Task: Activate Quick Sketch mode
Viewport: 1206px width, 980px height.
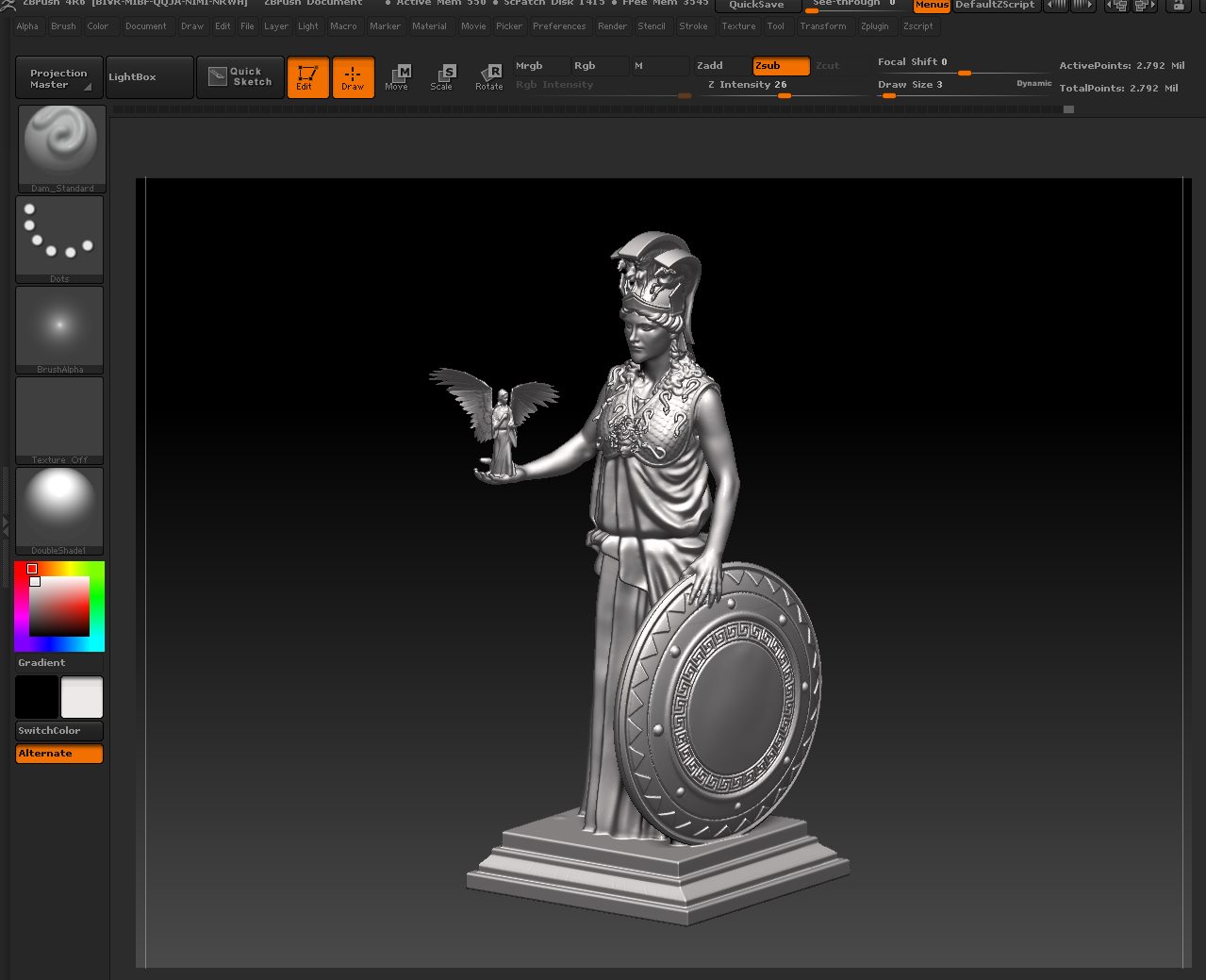Action: [240, 76]
